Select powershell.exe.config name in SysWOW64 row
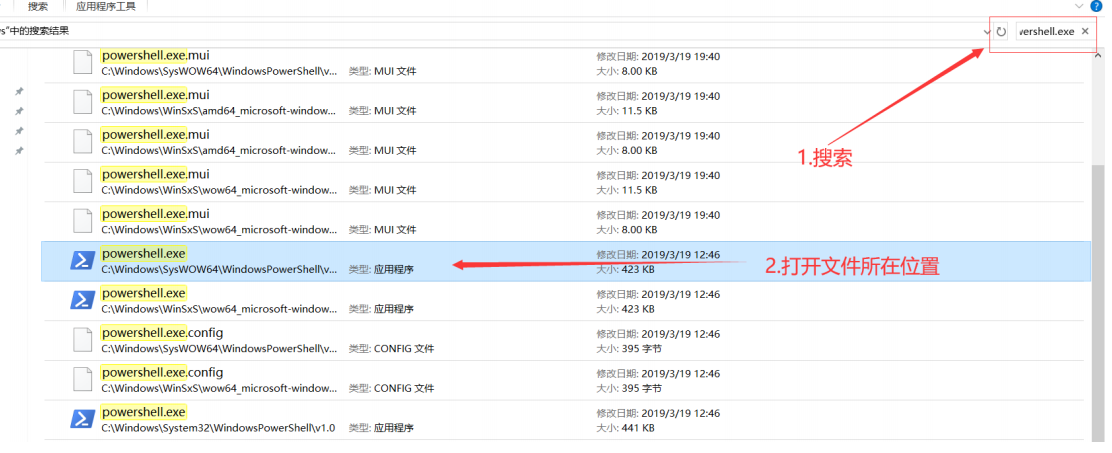This screenshot has width=1112, height=453. [x=162, y=332]
